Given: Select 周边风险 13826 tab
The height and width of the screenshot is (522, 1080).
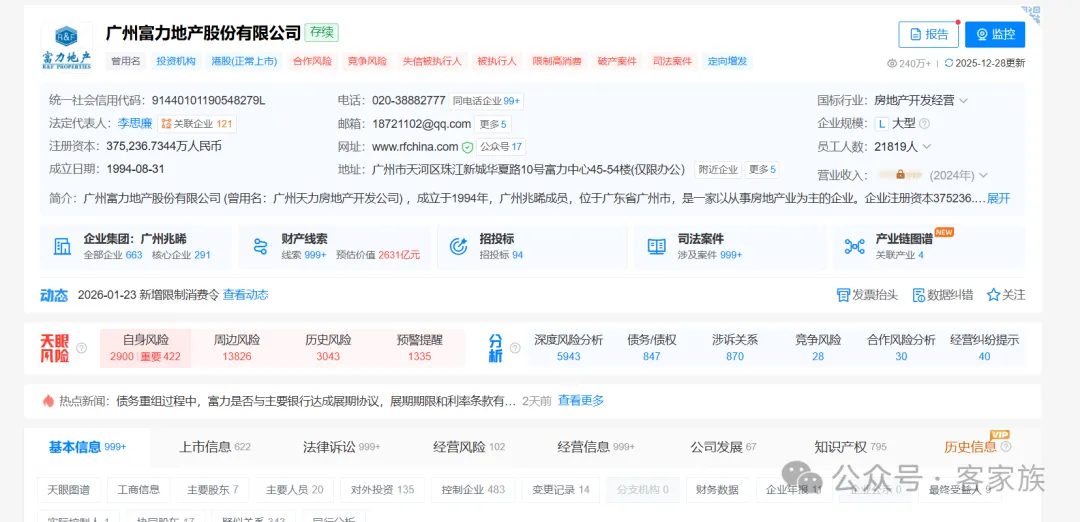Looking at the screenshot, I should [236, 348].
